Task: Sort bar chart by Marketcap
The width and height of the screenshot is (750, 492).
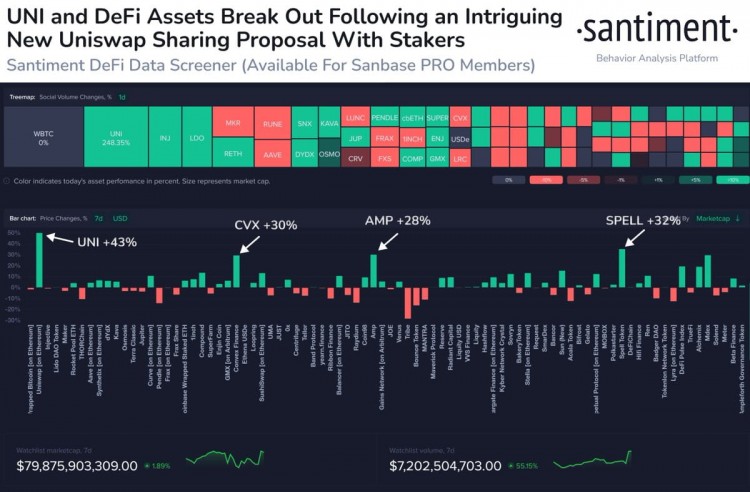Action: (712, 217)
